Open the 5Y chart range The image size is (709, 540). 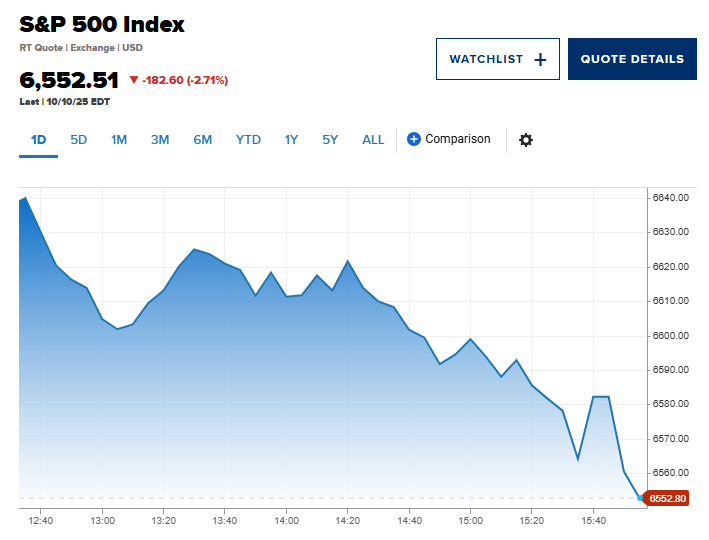click(330, 140)
